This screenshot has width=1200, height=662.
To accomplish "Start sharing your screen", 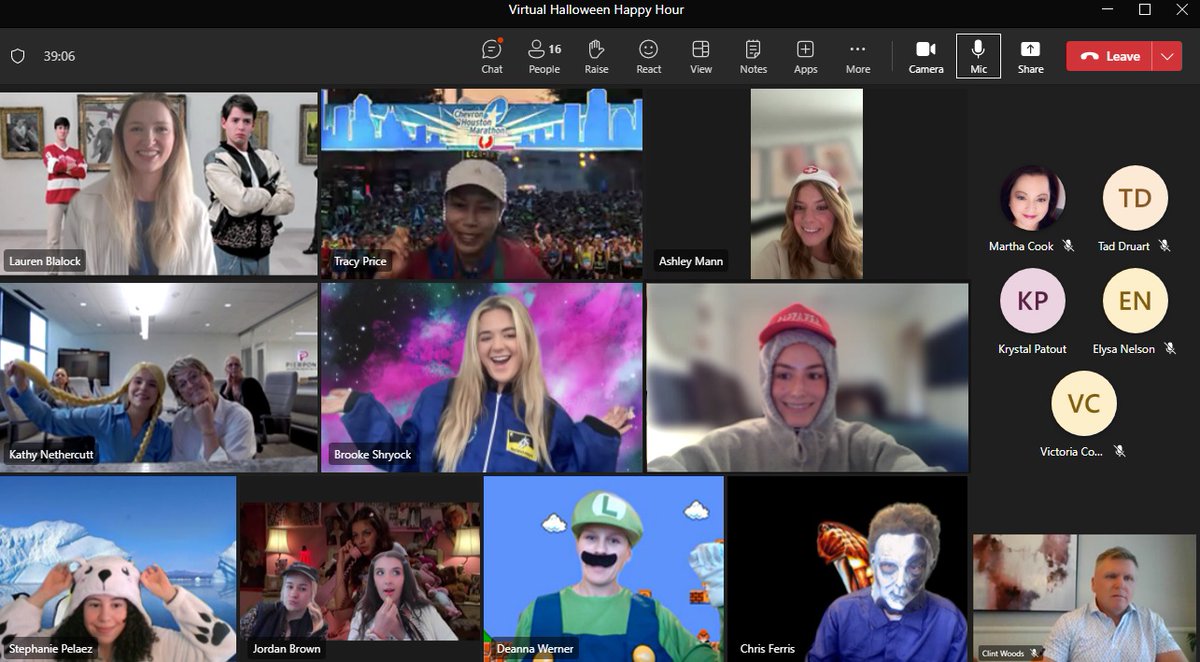I will point(1030,56).
